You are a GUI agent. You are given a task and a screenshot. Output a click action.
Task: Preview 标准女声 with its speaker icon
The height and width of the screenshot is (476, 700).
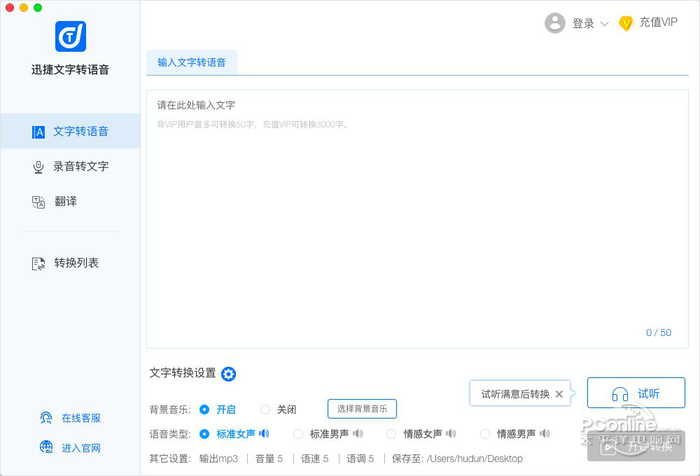click(264, 433)
